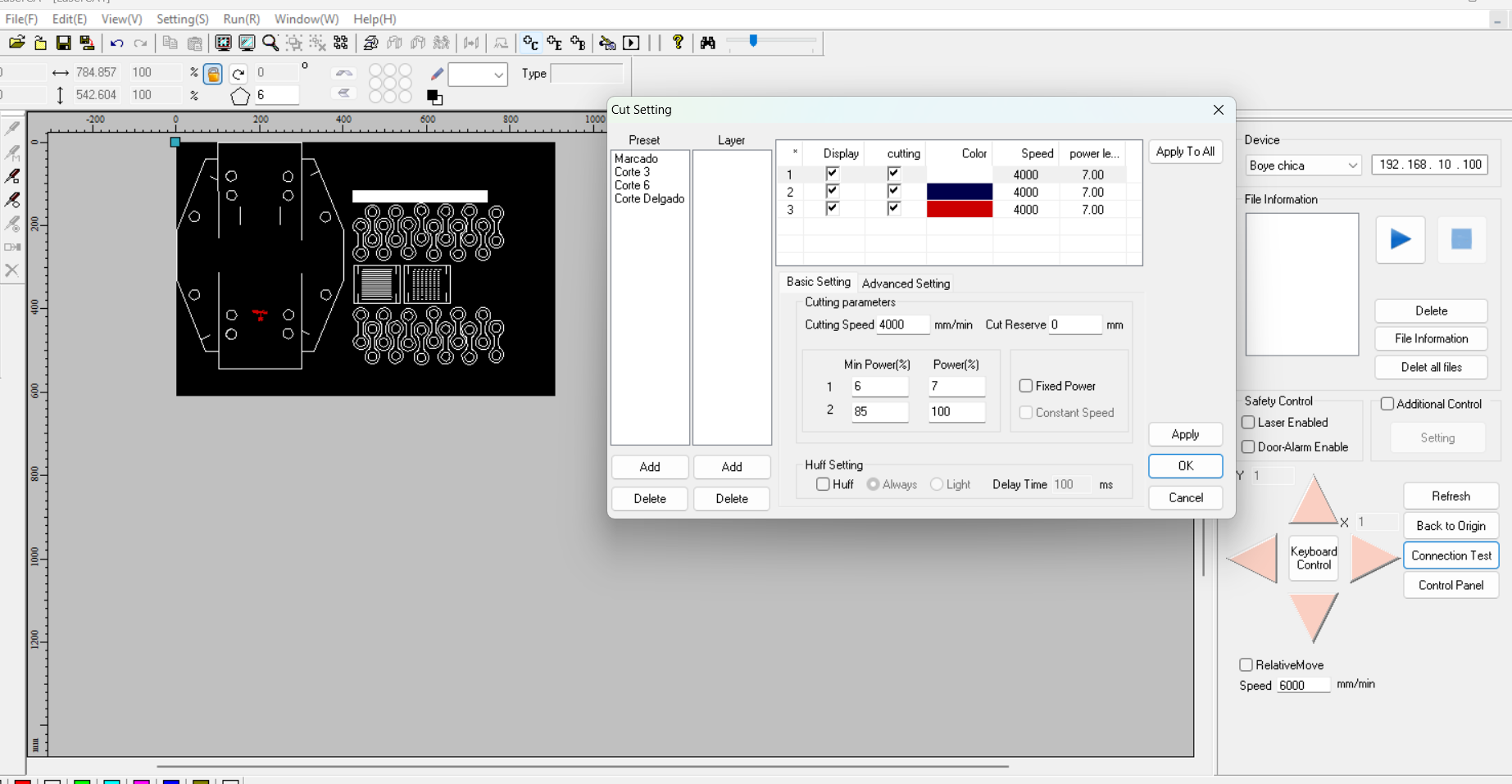Viewport: 1512px width, 784px height.
Task: Click the Open file folder icon
Action: [x=16, y=43]
